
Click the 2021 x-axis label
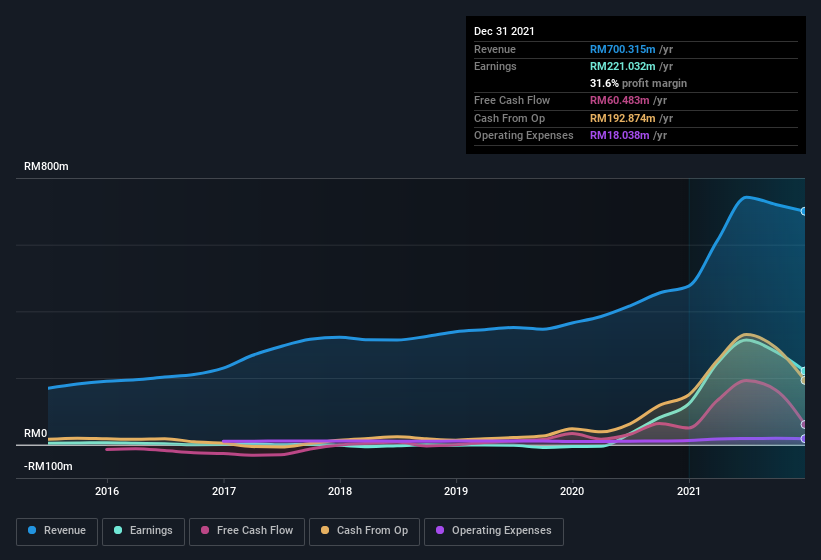(689, 491)
